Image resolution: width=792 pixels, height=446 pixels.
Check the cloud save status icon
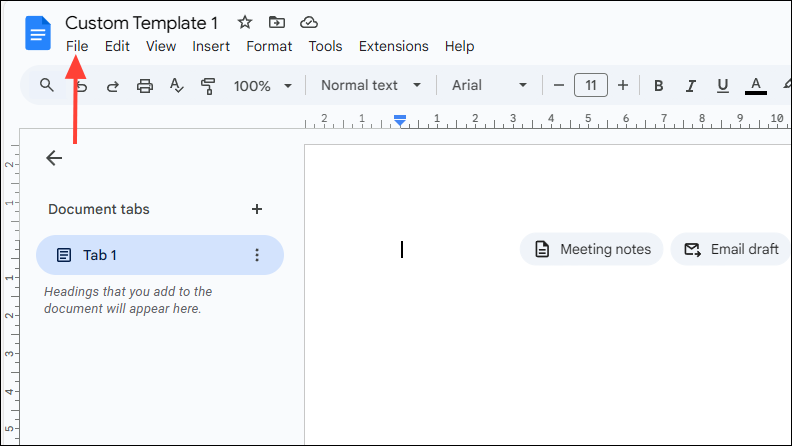coord(309,22)
